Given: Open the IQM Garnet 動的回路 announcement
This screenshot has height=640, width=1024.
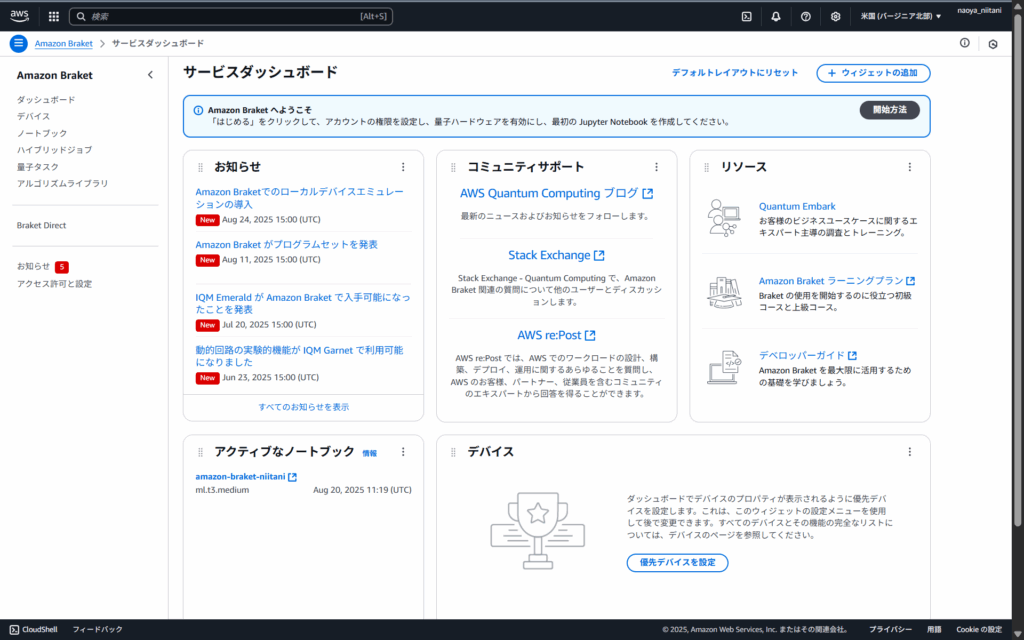Looking at the screenshot, I should (x=299, y=356).
